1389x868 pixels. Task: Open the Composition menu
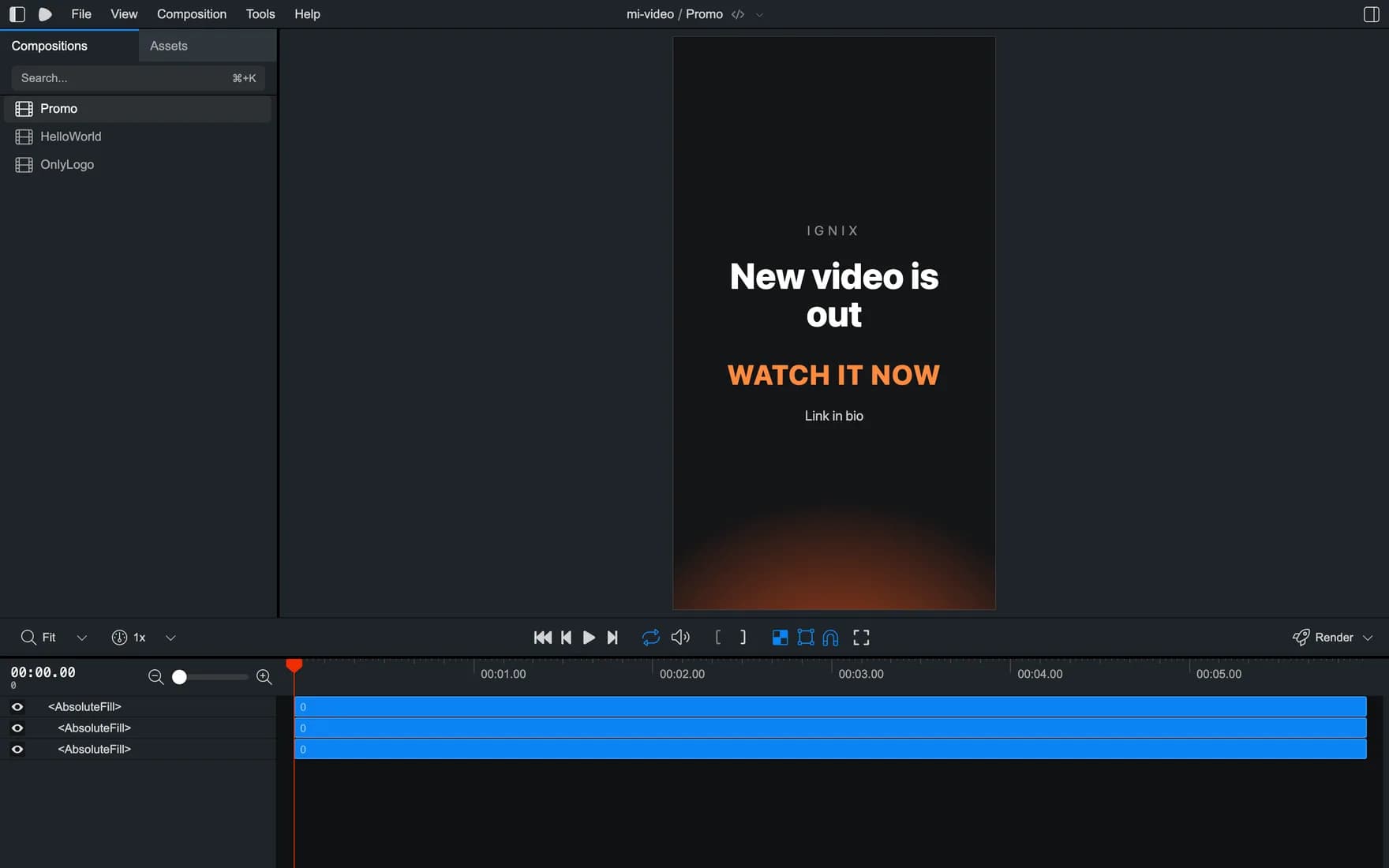[x=192, y=14]
